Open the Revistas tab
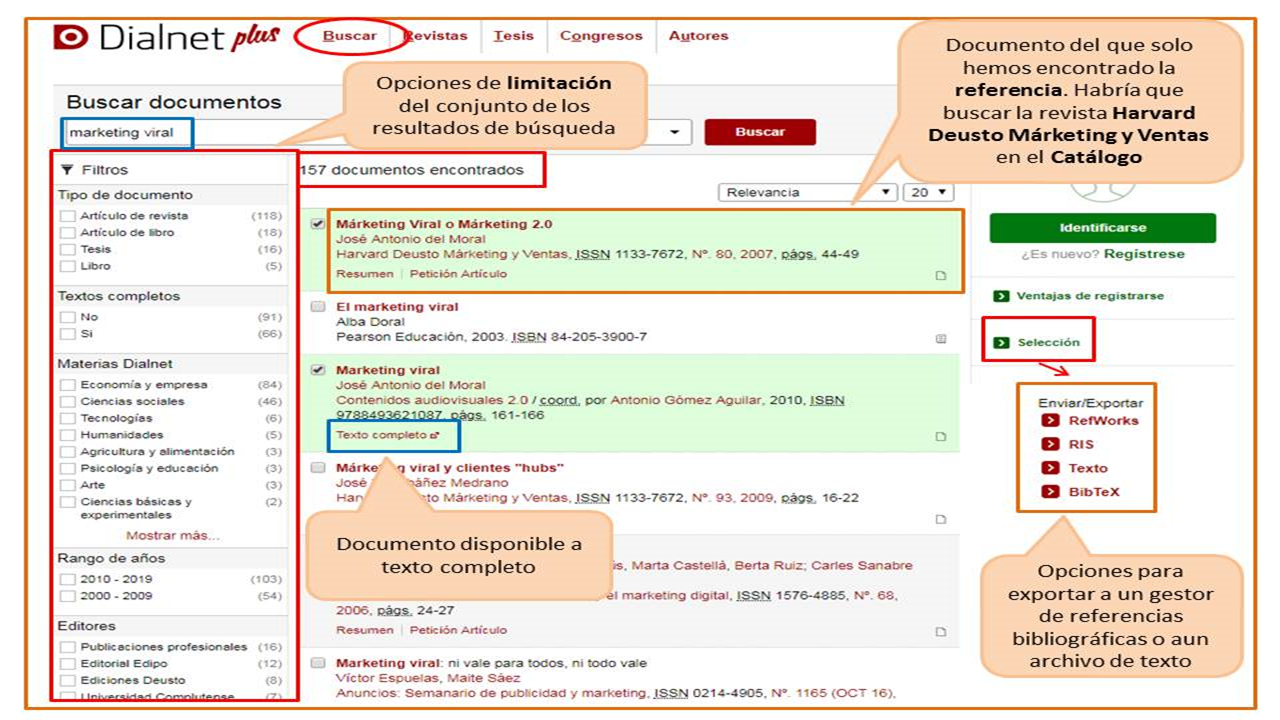1280x720 pixels. [x=436, y=36]
